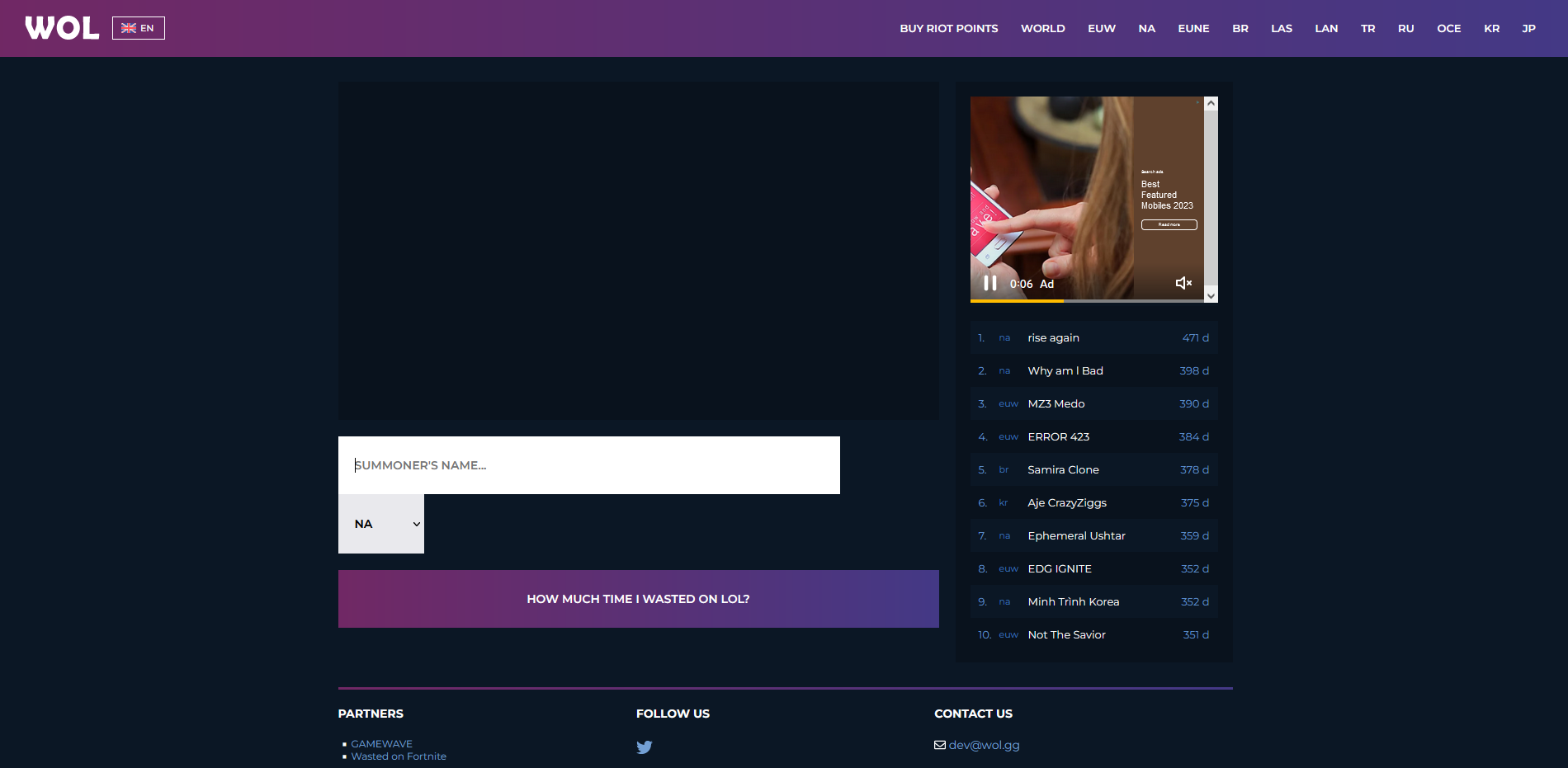Select KR region in top menu
The height and width of the screenshot is (768, 1568).
[1491, 28]
